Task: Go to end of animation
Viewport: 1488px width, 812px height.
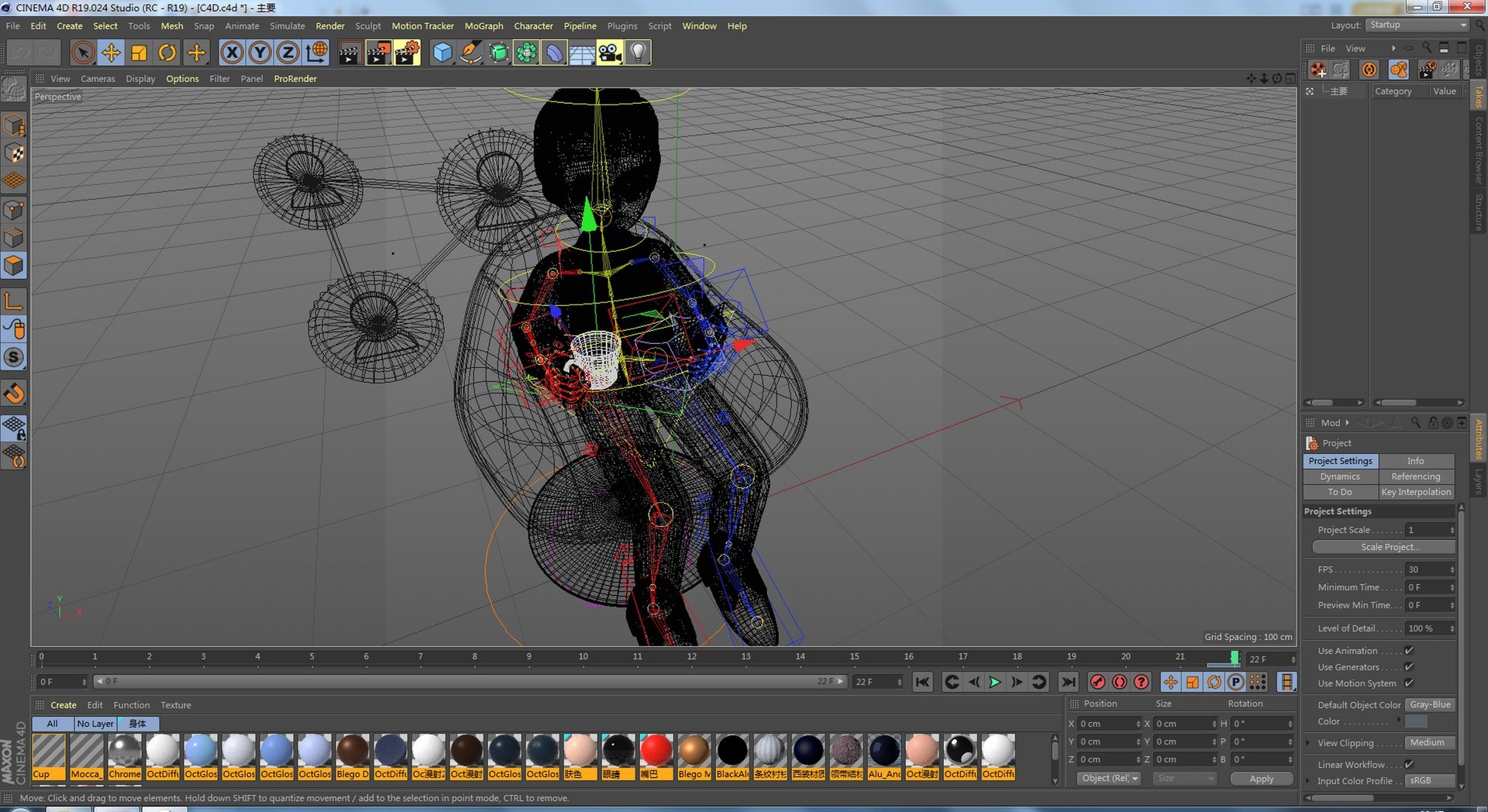Action: [x=1068, y=682]
